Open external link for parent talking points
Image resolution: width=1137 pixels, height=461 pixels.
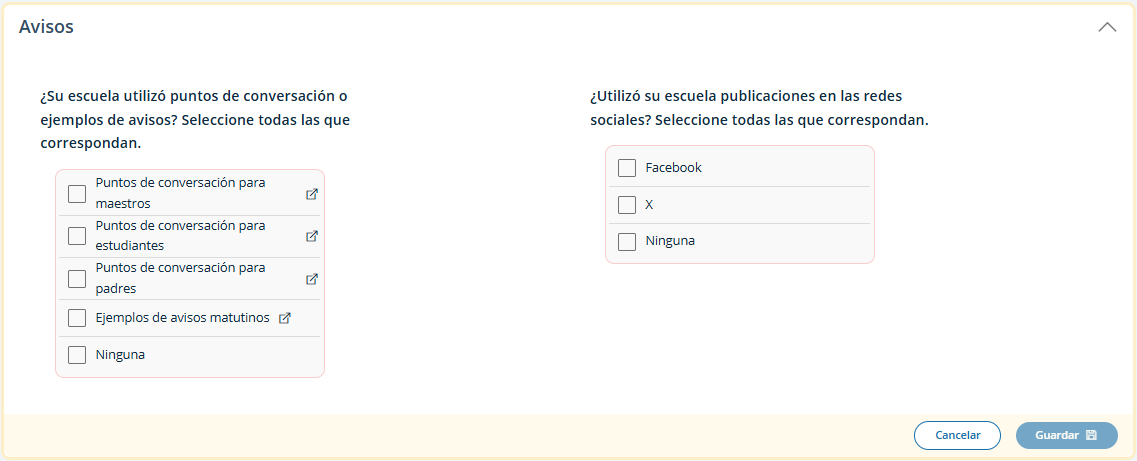312,279
